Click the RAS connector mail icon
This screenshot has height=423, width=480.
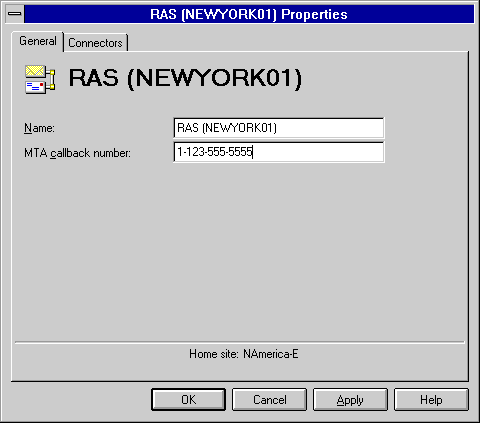pos(40,79)
